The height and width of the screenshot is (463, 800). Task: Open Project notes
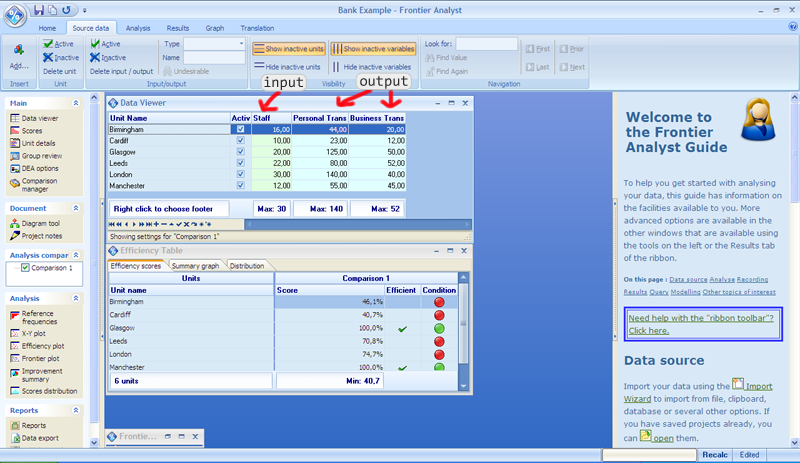coord(36,236)
